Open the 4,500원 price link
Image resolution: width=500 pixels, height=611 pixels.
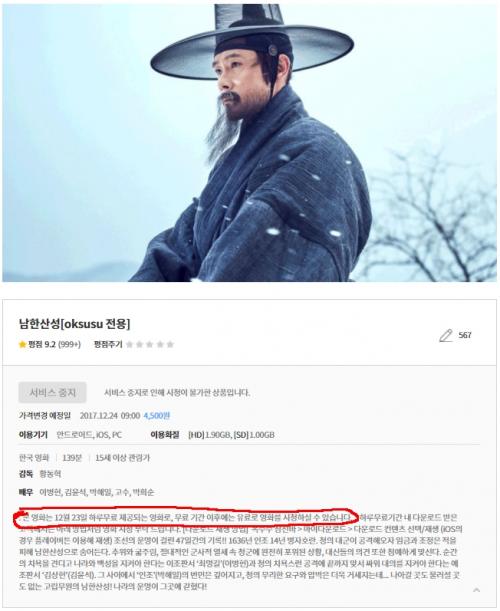(x=157, y=415)
